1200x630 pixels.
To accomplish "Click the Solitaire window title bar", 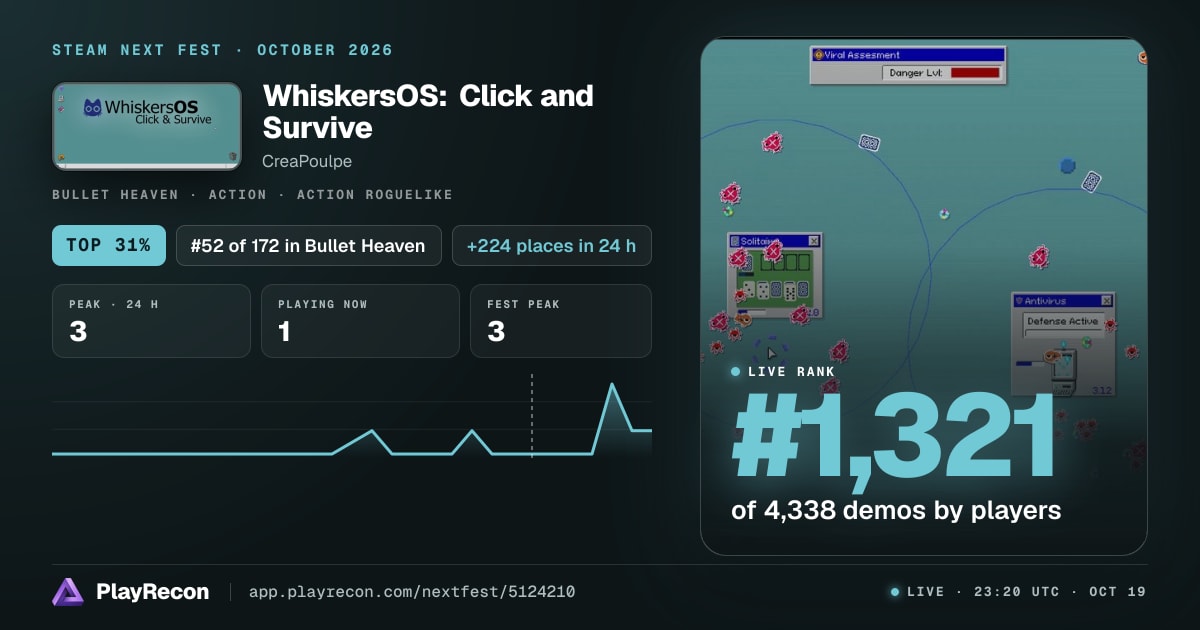I will click(774, 241).
